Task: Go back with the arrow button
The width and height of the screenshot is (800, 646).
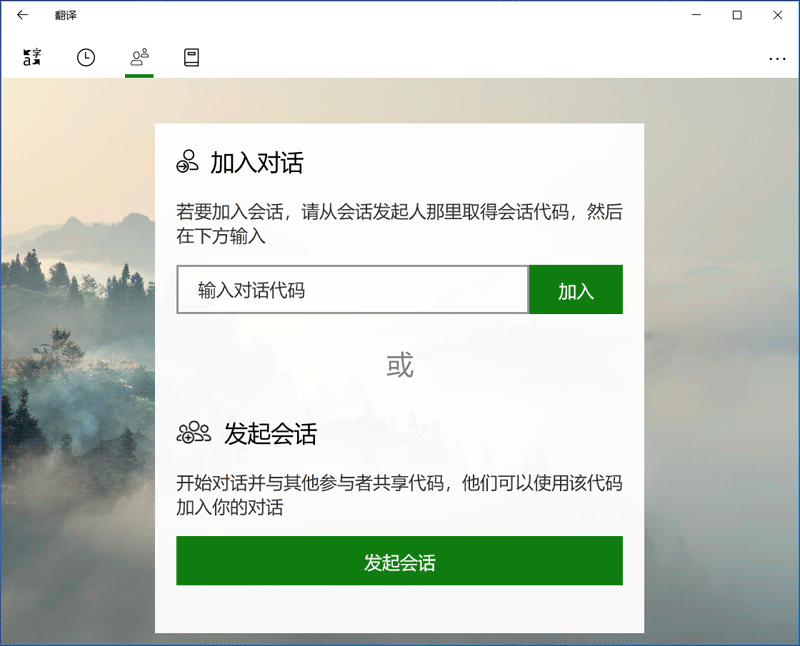Action: [x=22, y=15]
